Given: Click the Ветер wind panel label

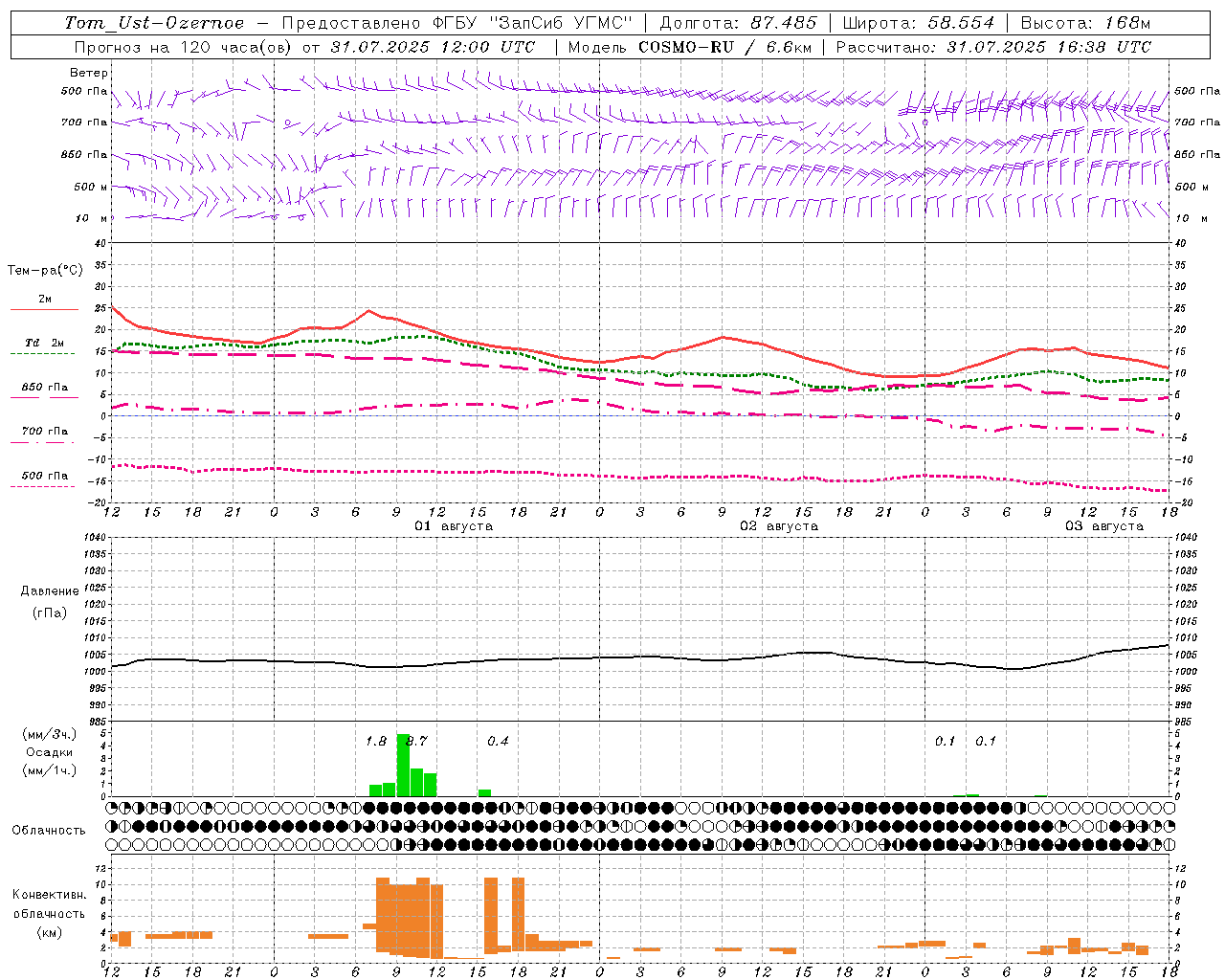Looking at the screenshot, I should 89,73.
